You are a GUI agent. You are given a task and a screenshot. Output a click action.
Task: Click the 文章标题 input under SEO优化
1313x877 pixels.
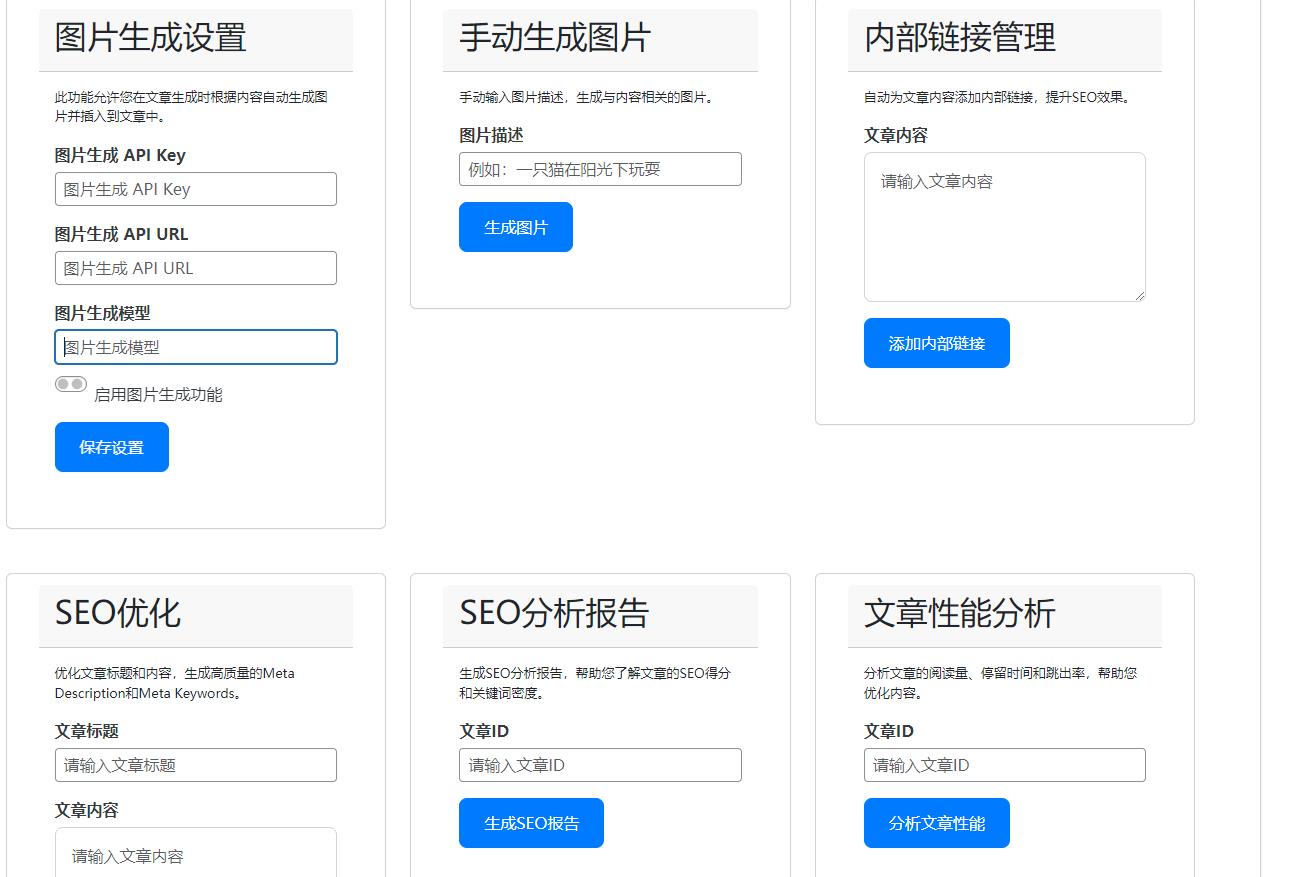pyautogui.click(x=195, y=765)
